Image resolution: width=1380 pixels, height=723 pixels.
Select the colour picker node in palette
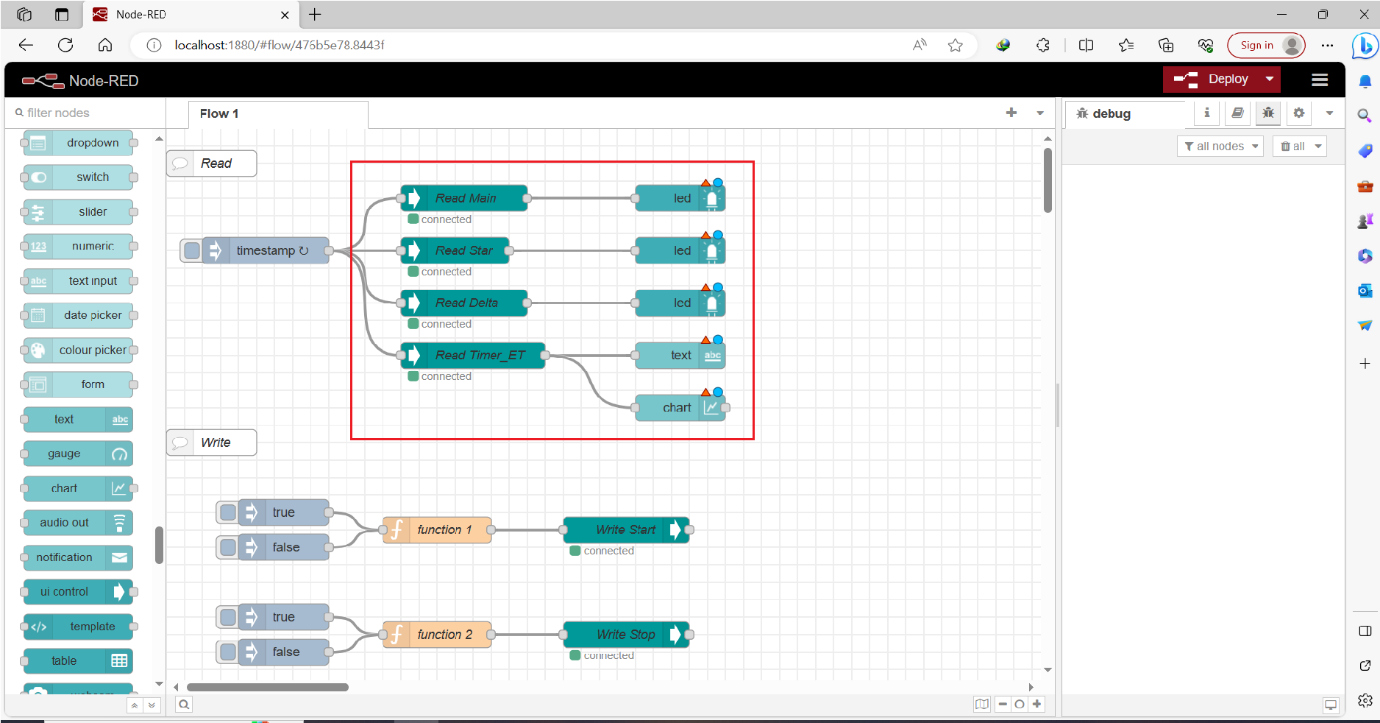coord(78,349)
